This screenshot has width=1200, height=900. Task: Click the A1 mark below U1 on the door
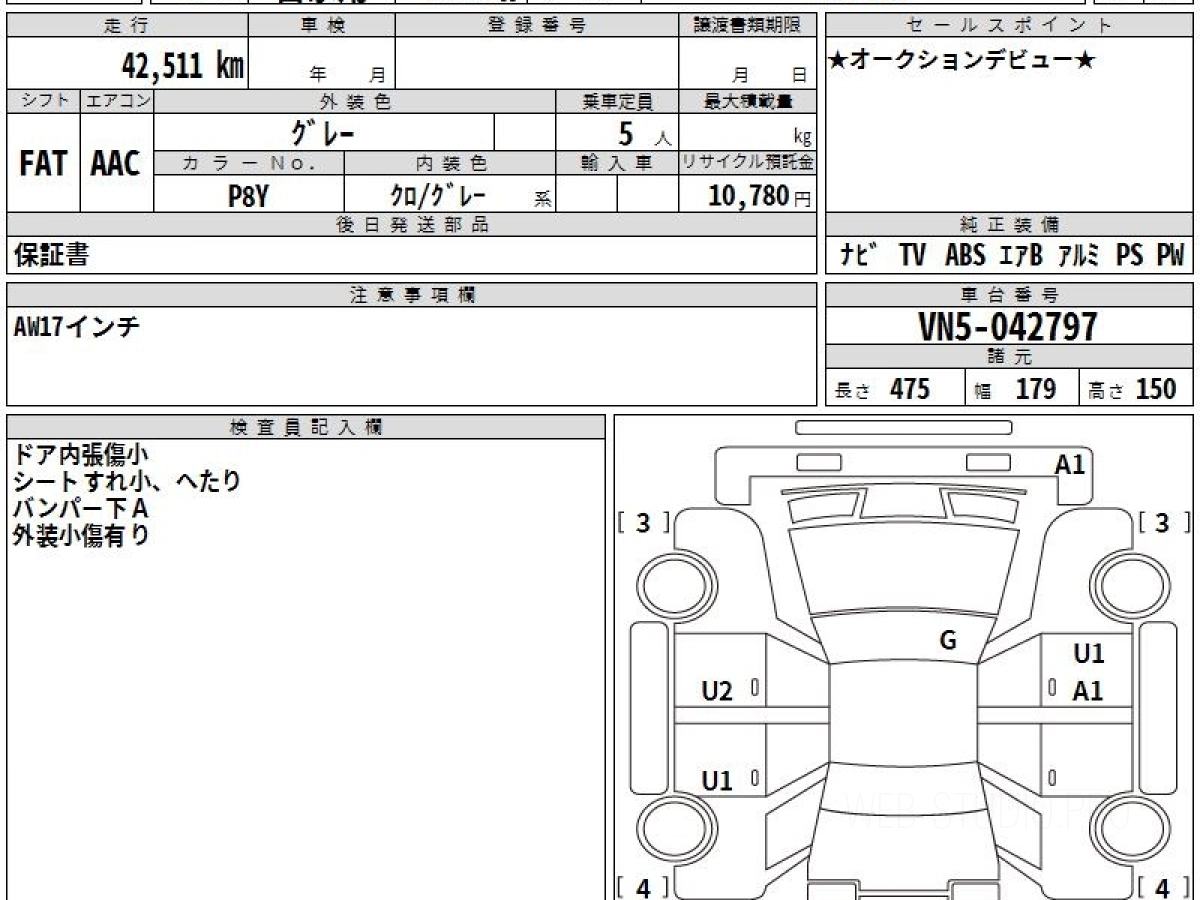coord(1088,691)
